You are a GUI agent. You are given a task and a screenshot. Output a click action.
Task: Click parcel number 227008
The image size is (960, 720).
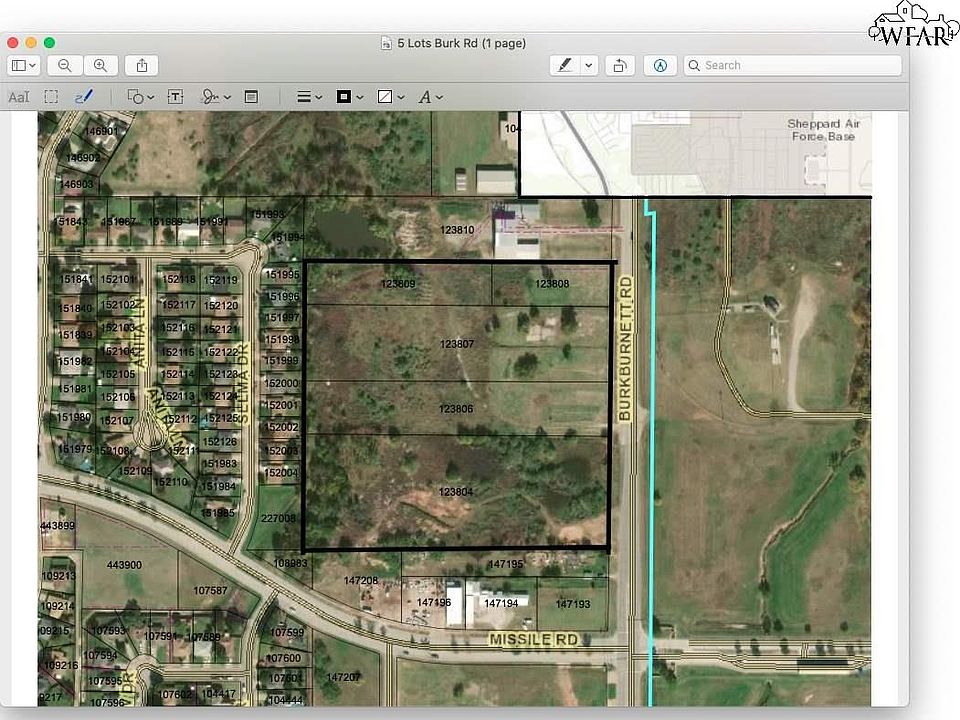pyautogui.click(x=279, y=518)
